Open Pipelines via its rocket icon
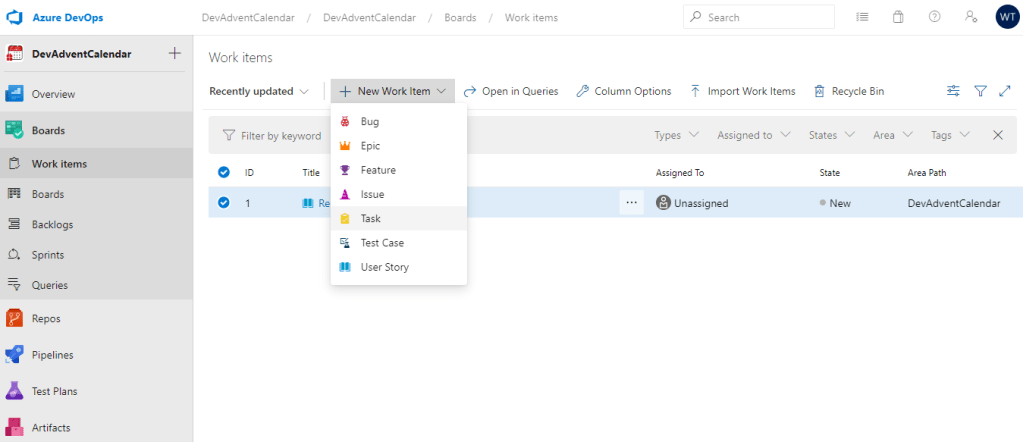This screenshot has width=1023, height=442. pos(14,355)
